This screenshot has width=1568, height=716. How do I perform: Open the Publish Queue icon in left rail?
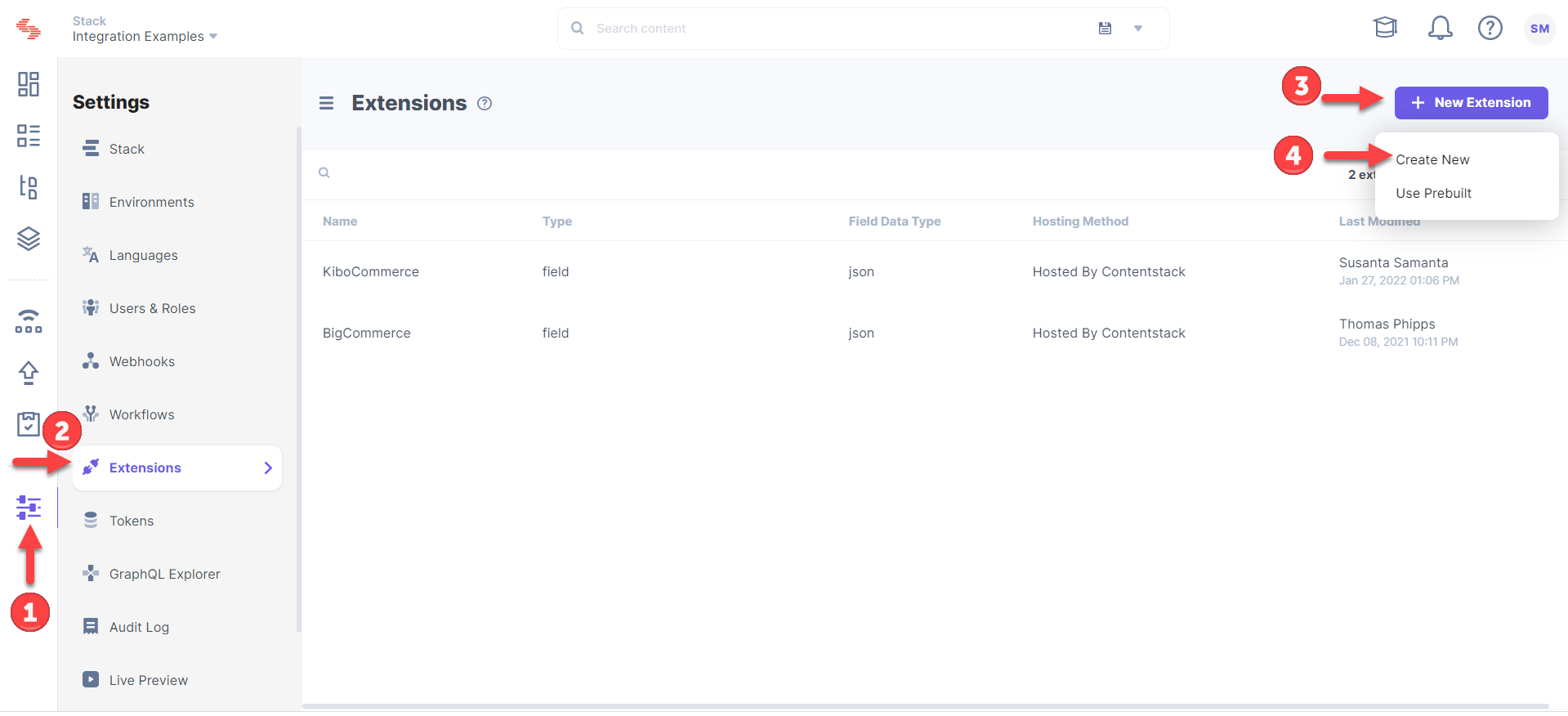[29, 321]
